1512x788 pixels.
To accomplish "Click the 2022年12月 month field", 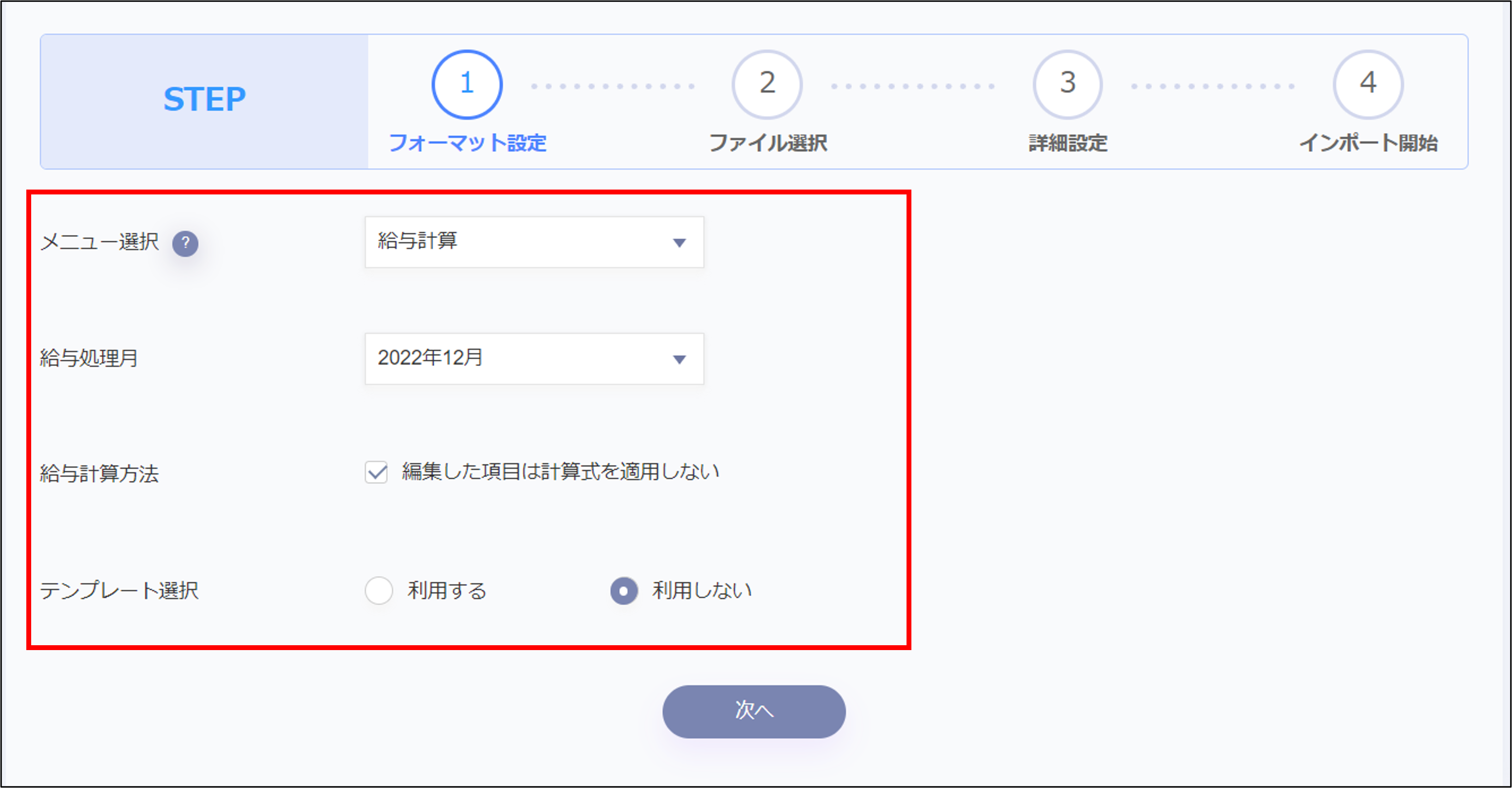I will pos(516,358).
